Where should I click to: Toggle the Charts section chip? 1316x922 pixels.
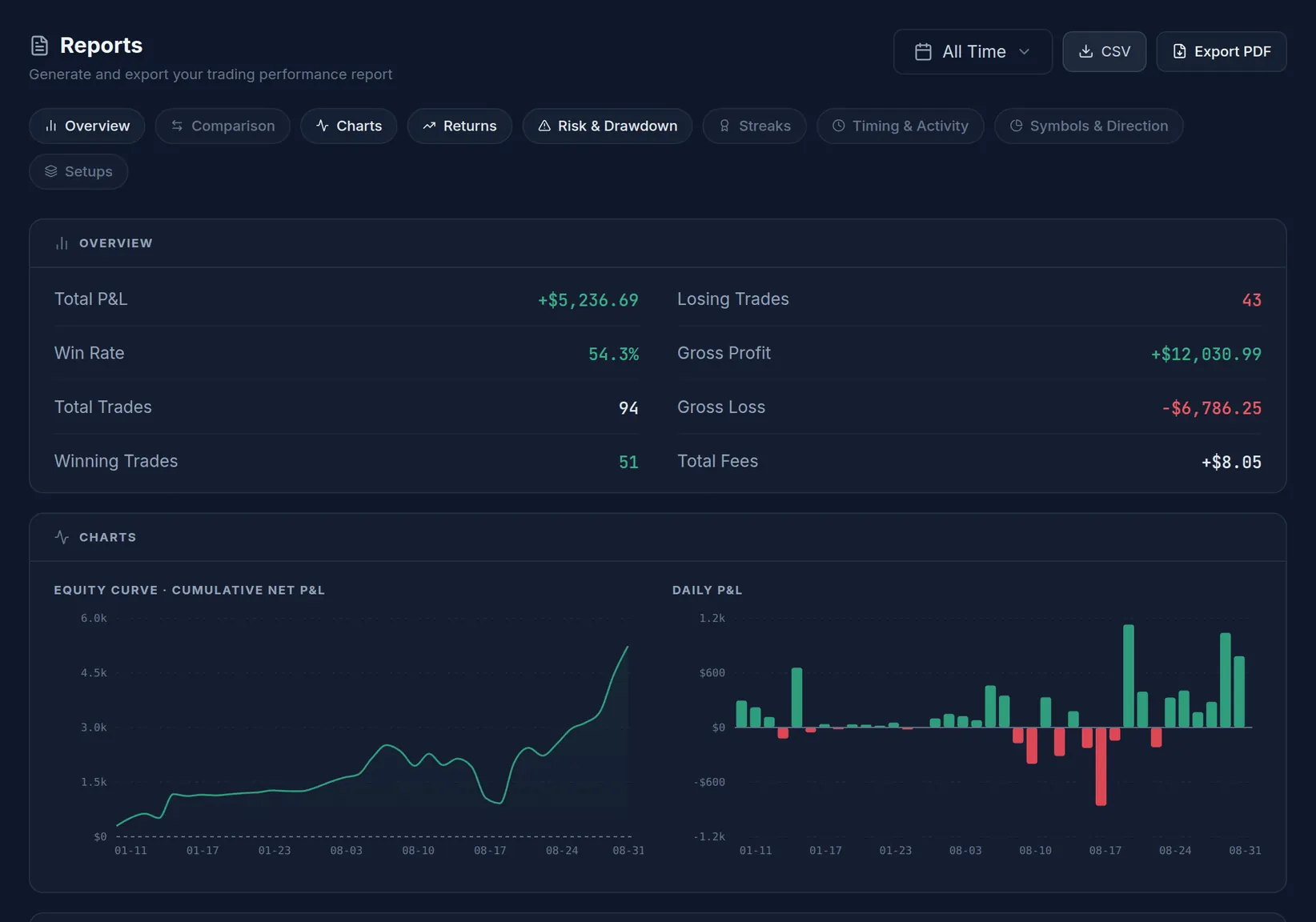(348, 126)
